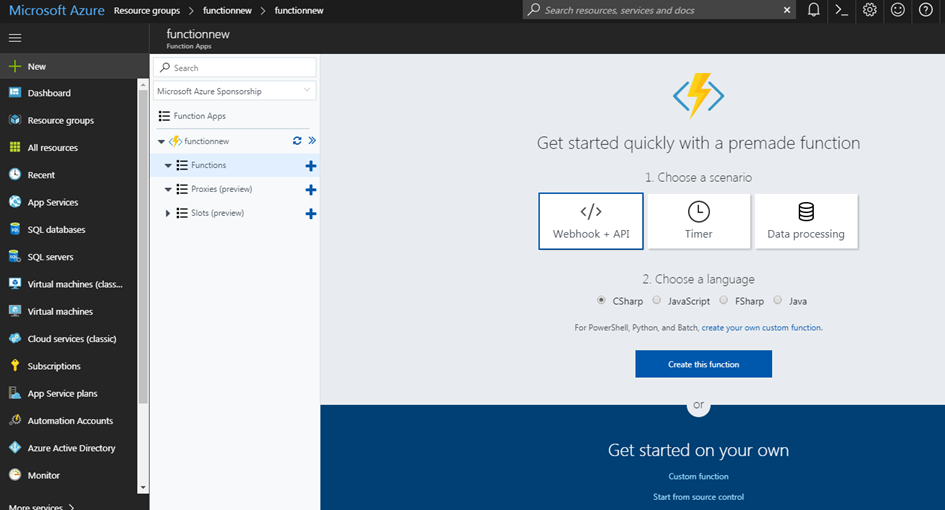The width and height of the screenshot is (945, 510).
Task: Click the Virtual machines (classic) icon
Action: coord(15,283)
